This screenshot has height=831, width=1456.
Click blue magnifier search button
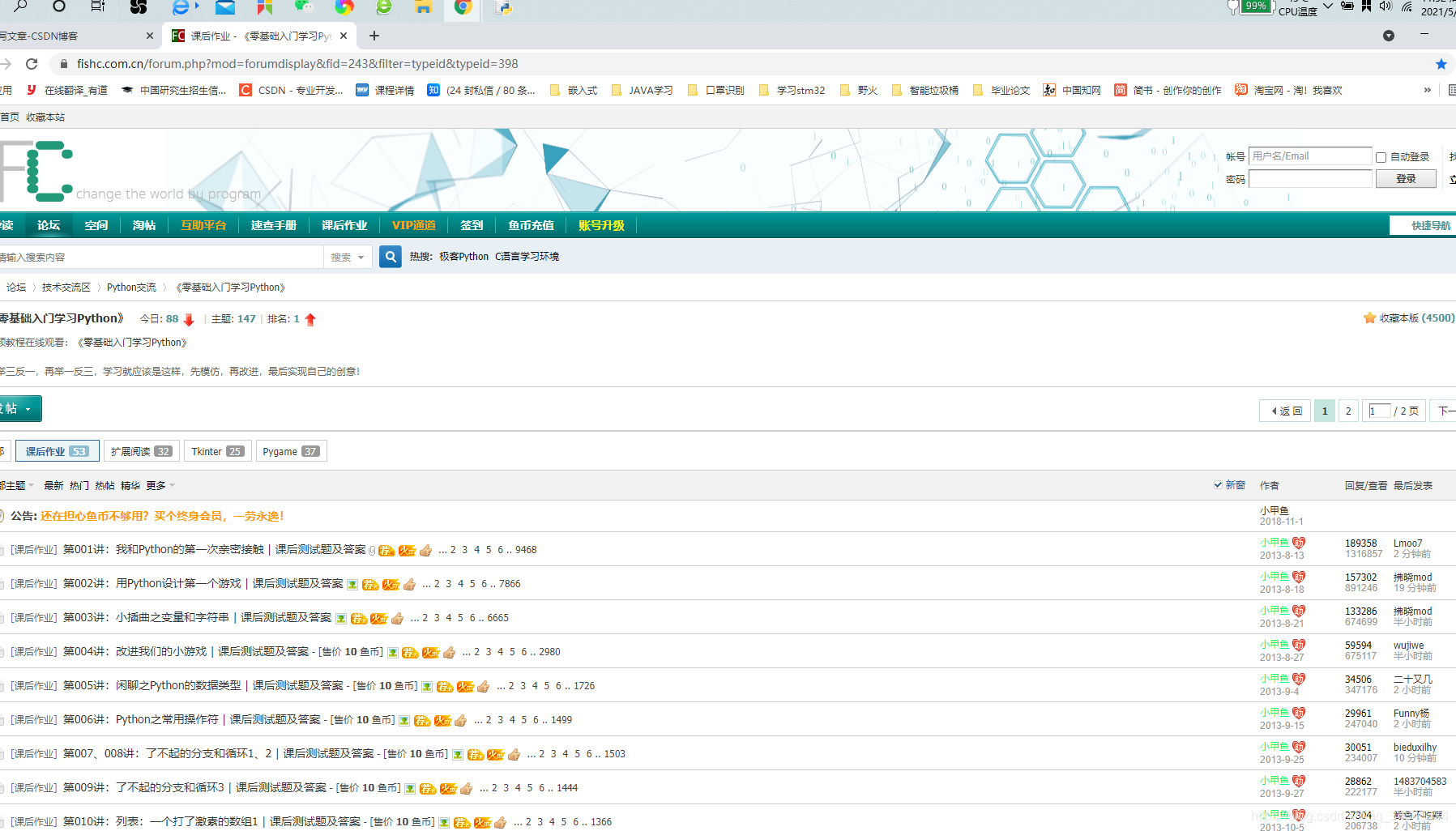[x=391, y=257]
